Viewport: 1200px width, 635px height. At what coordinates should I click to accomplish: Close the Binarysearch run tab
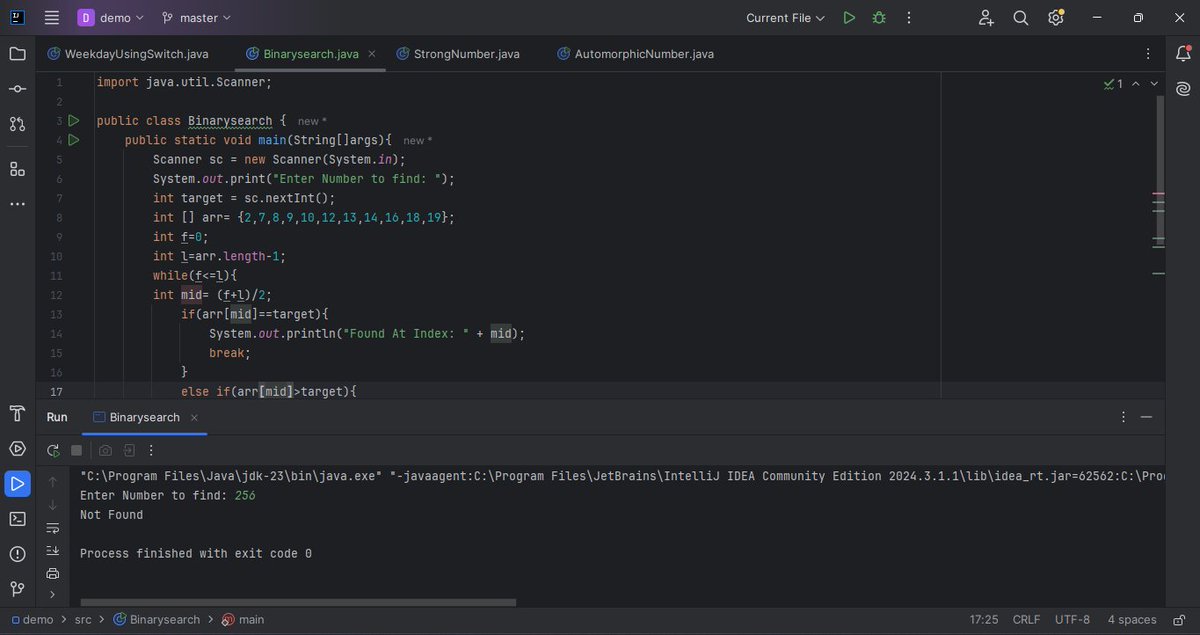(194, 418)
